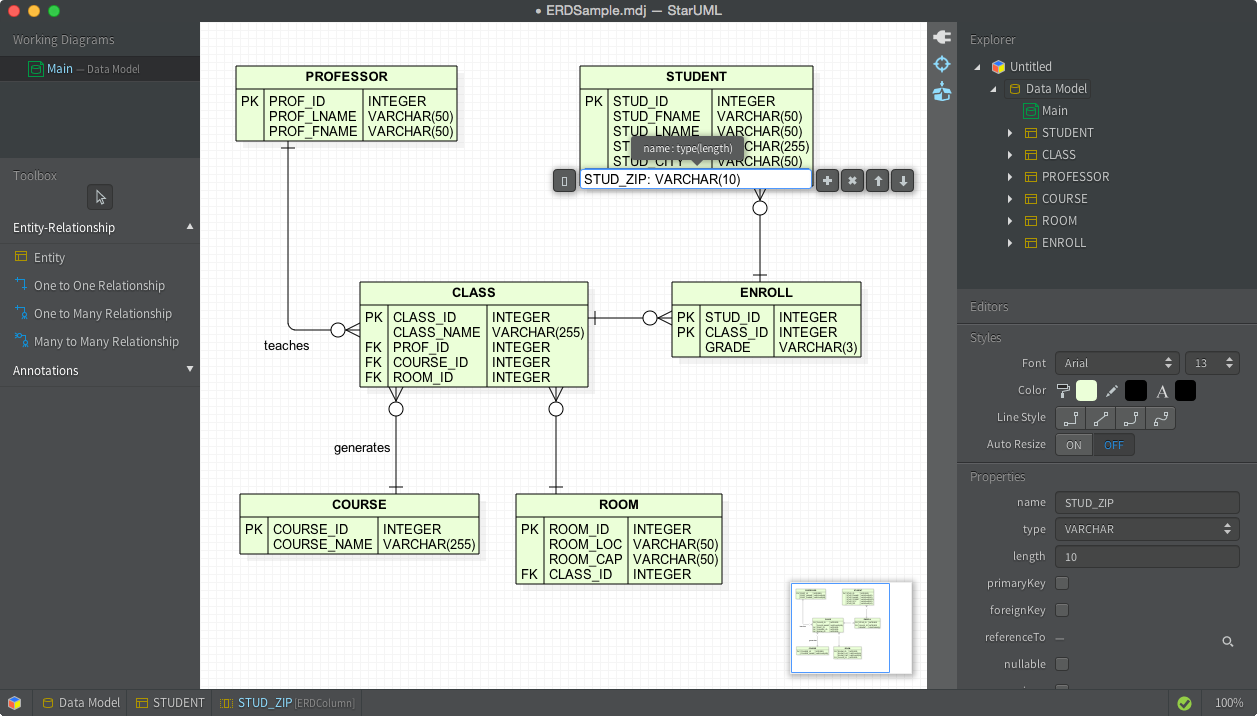Screen dimensions: 1257x716
Task: Delete the STUD_ZIP column via the x button
Action: [852, 180]
